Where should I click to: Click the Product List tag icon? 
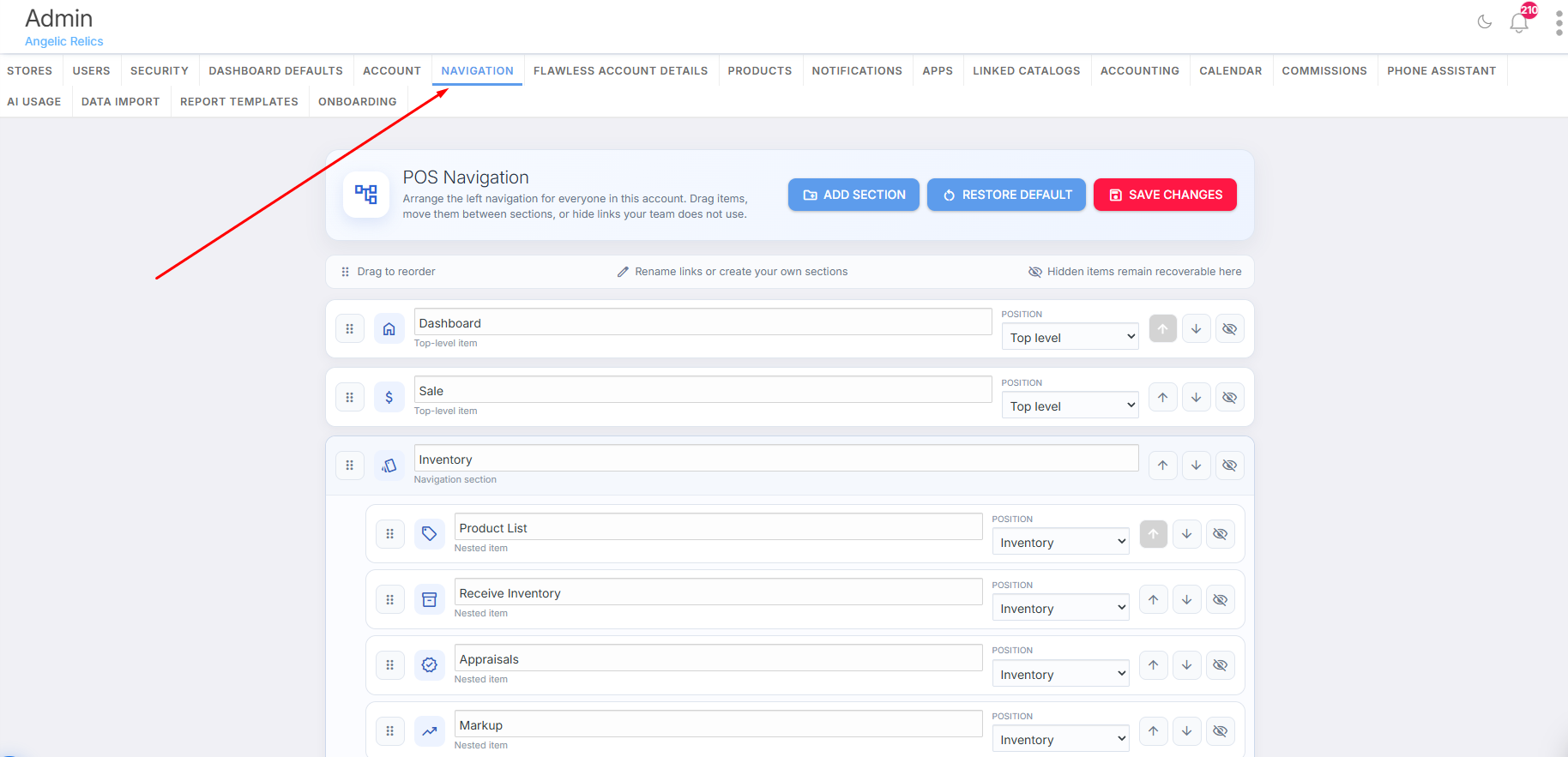click(x=430, y=534)
